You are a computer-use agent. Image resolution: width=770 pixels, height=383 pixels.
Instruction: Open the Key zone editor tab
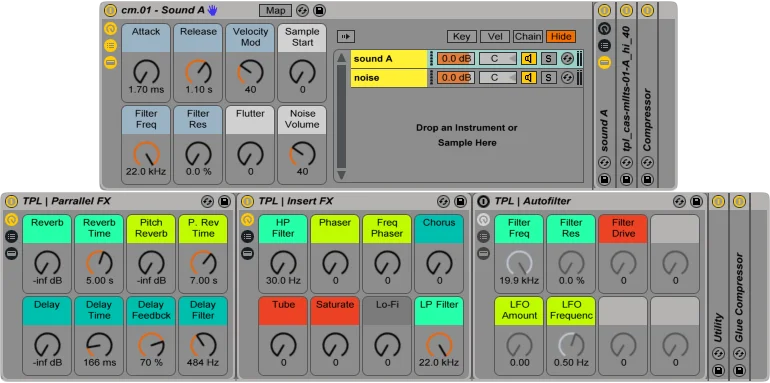click(x=462, y=36)
